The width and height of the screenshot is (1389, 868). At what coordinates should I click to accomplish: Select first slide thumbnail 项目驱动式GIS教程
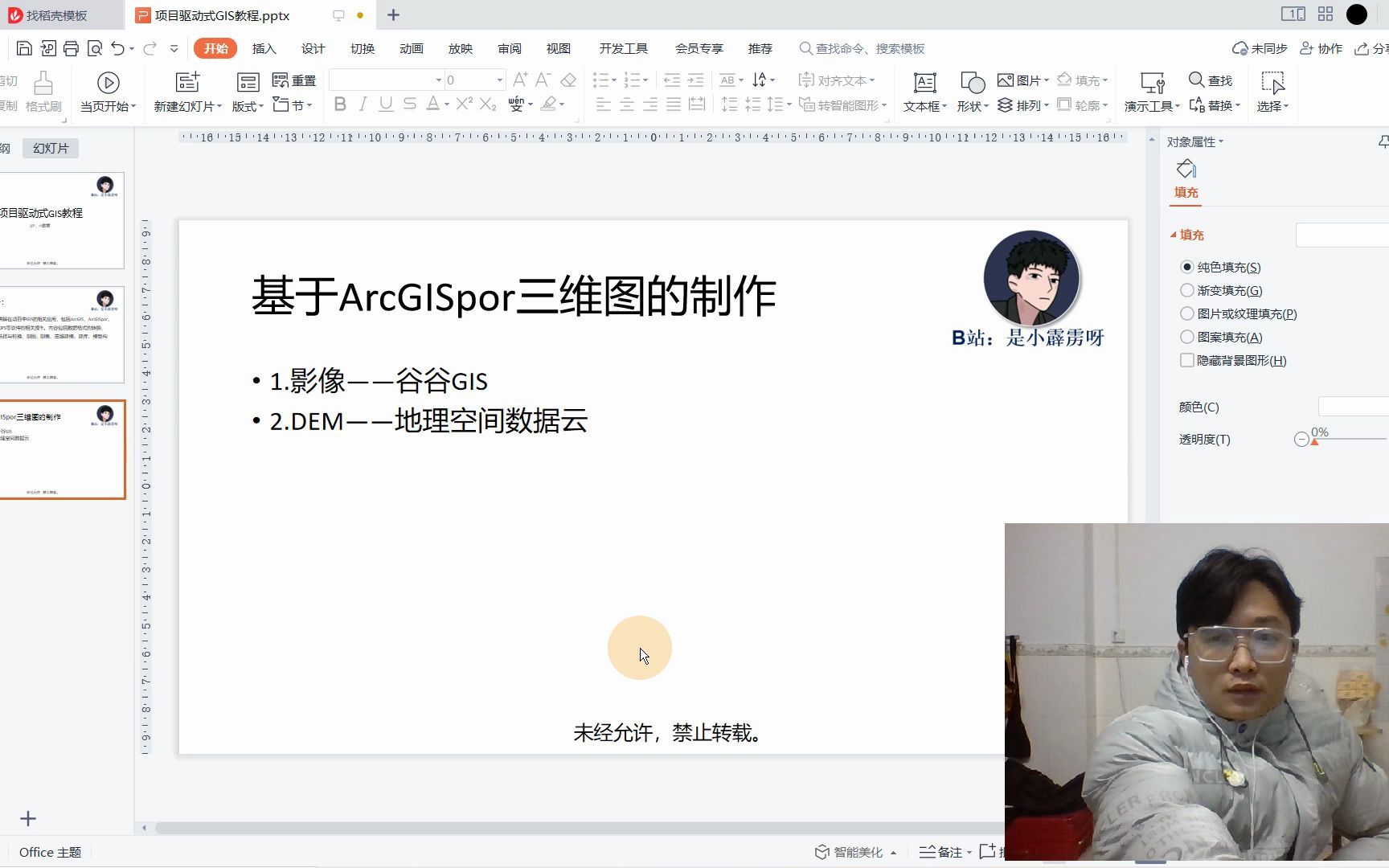tap(62, 220)
